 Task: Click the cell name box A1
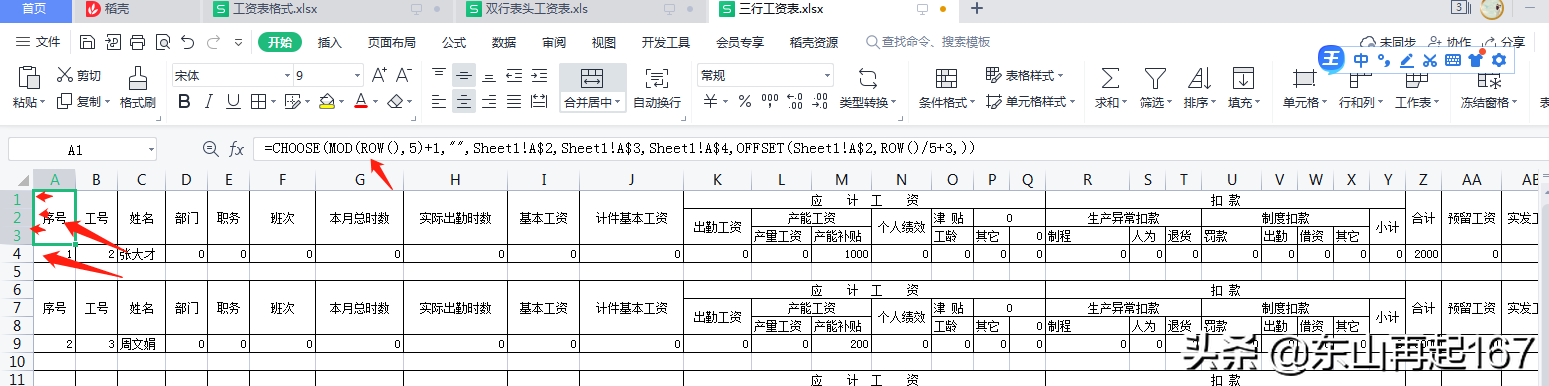click(82, 149)
